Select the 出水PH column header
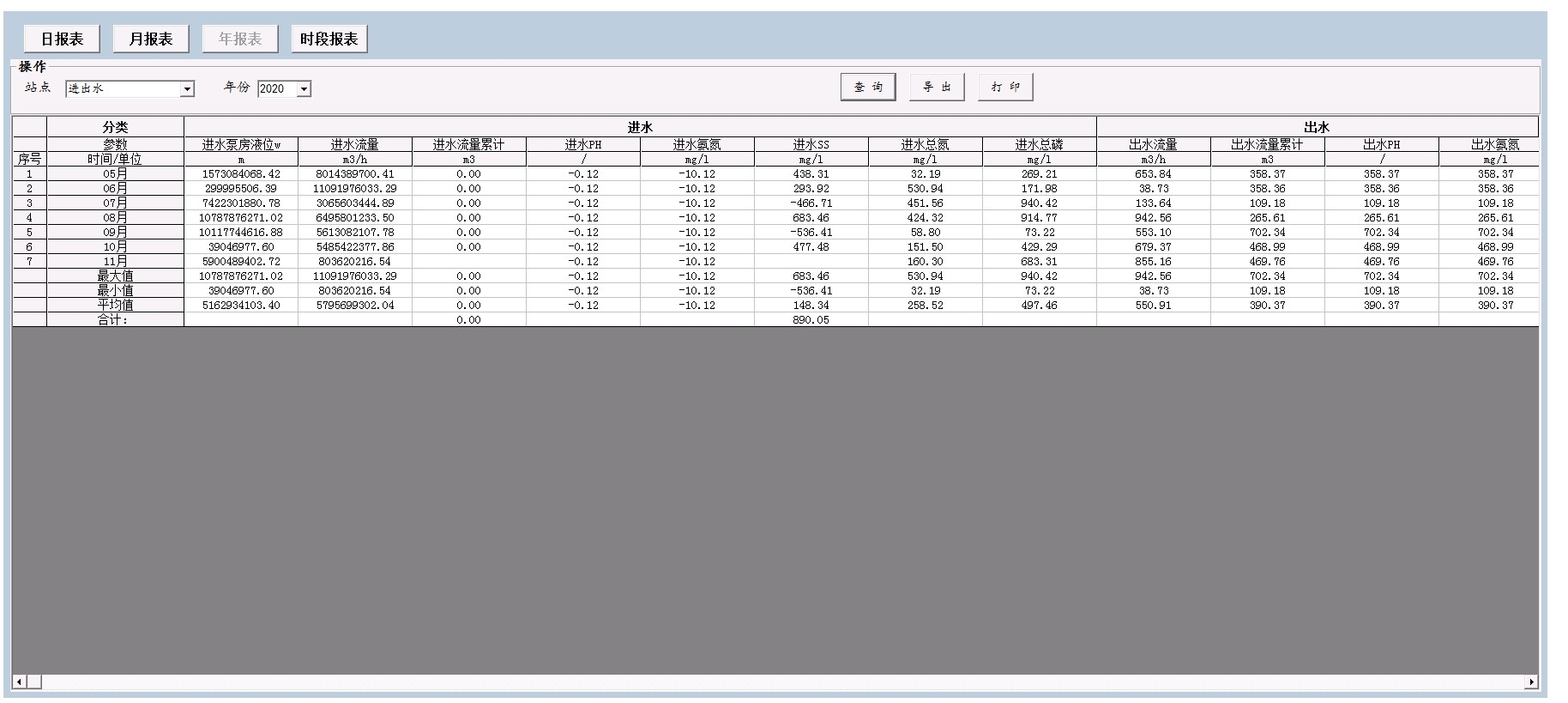 pos(1382,144)
